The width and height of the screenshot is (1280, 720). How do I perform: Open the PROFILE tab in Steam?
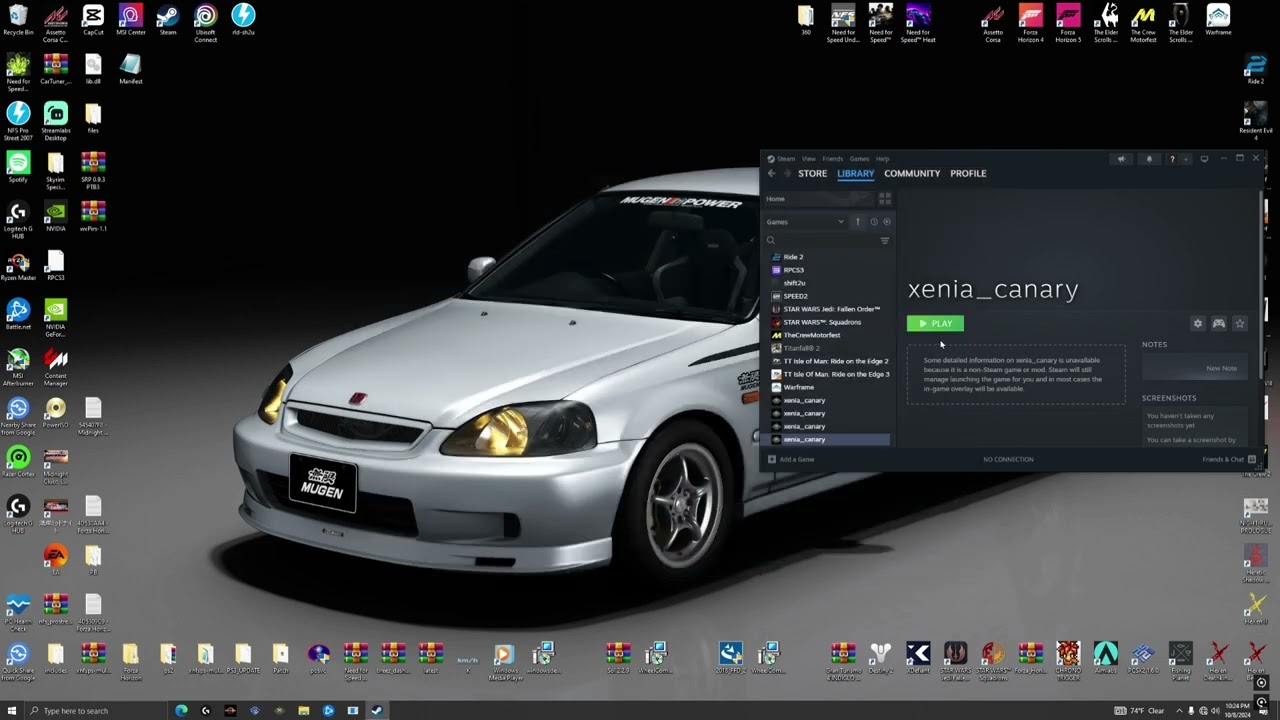point(968,173)
